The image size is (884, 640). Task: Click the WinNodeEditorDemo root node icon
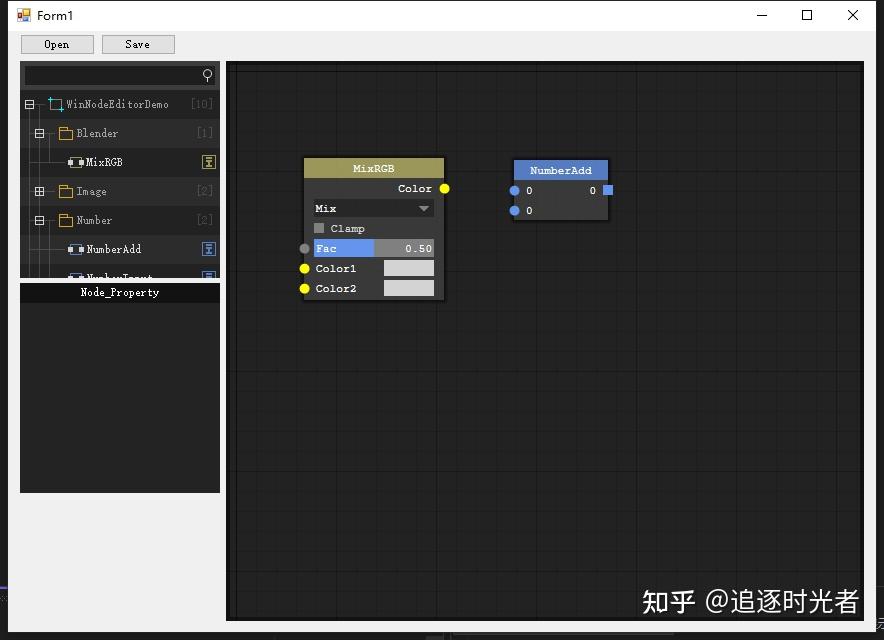click(57, 103)
